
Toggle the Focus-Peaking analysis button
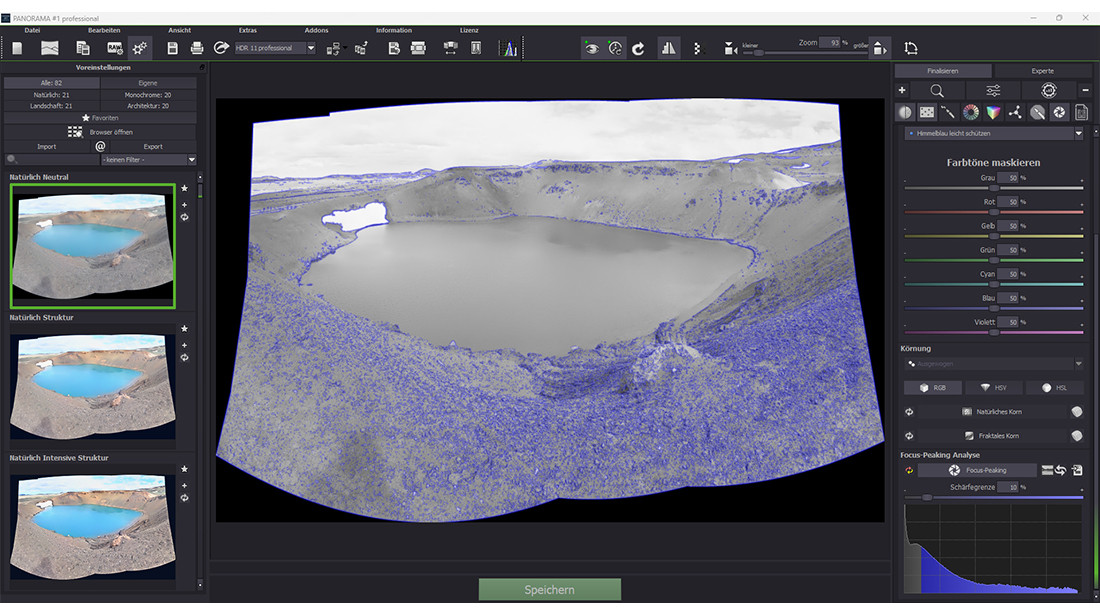pyautogui.click(x=978, y=470)
